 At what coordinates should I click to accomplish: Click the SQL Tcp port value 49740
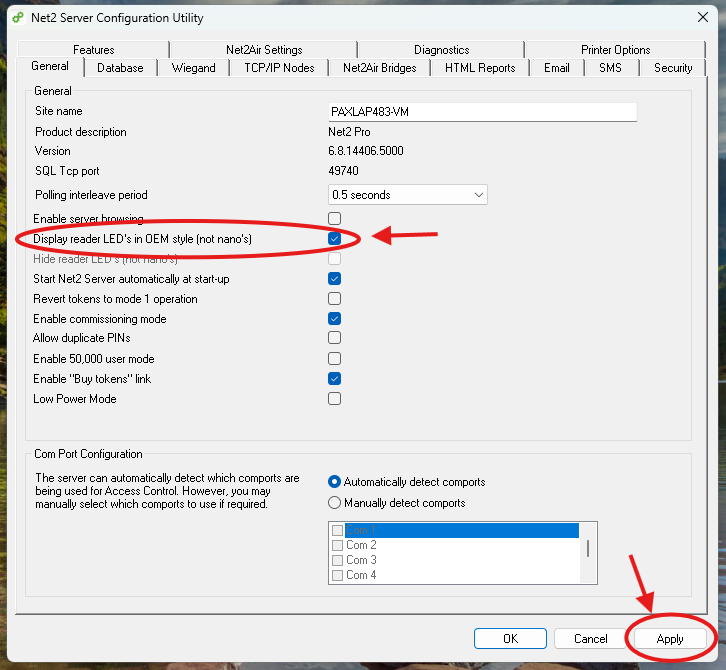343,171
